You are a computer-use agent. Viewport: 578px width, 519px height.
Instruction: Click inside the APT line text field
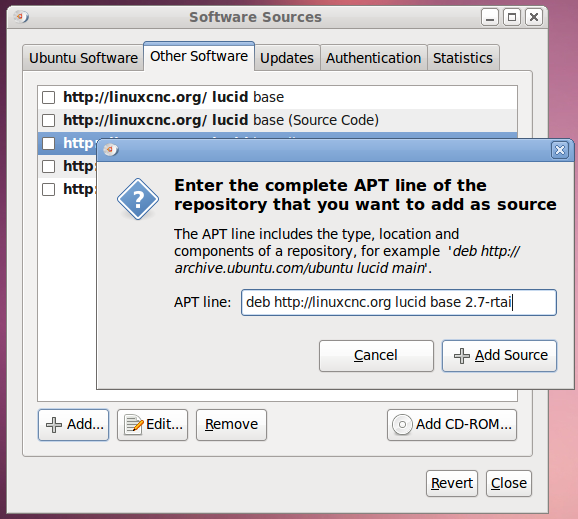tap(399, 302)
